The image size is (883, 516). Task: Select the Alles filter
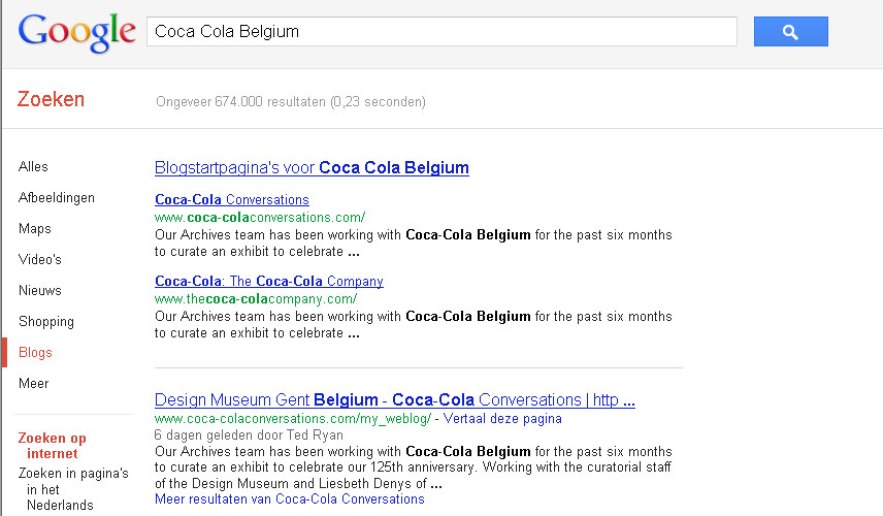click(x=33, y=167)
